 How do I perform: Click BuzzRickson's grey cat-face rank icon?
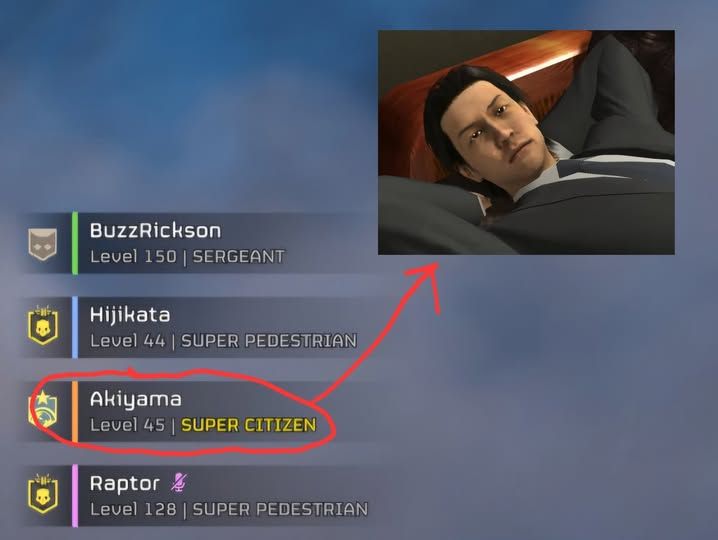[43, 244]
